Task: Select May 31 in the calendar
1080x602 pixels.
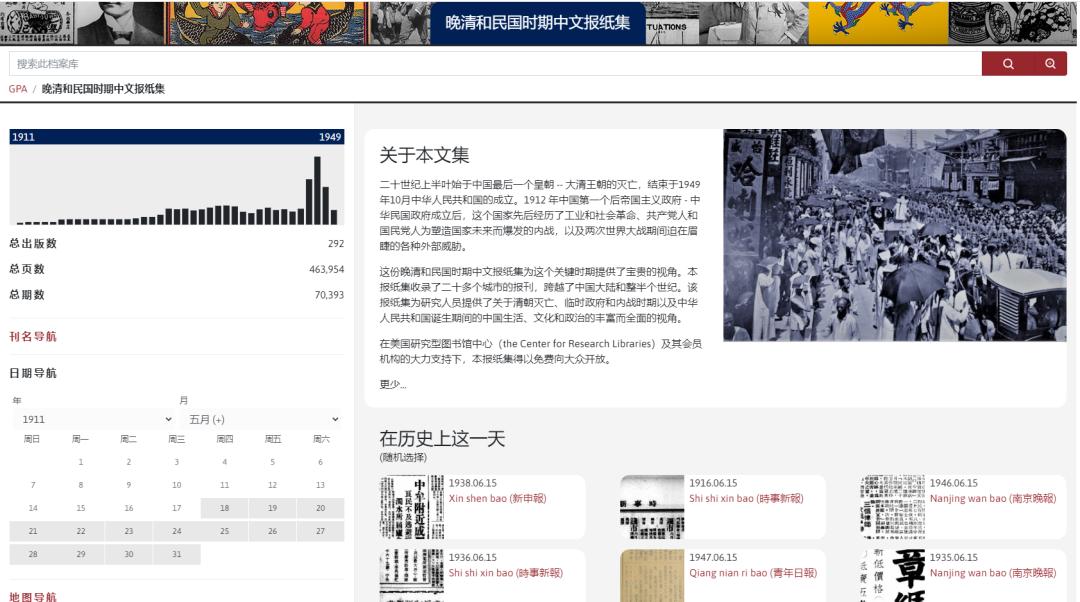Action: pyautogui.click(x=176, y=554)
